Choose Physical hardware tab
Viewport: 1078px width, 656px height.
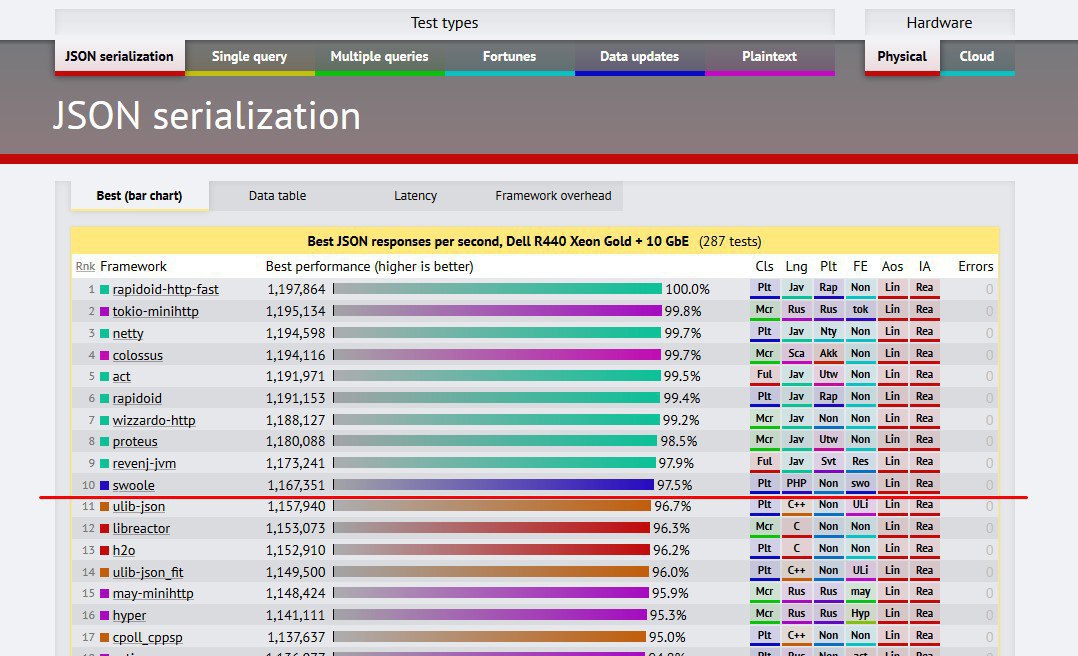[x=902, y=57]
